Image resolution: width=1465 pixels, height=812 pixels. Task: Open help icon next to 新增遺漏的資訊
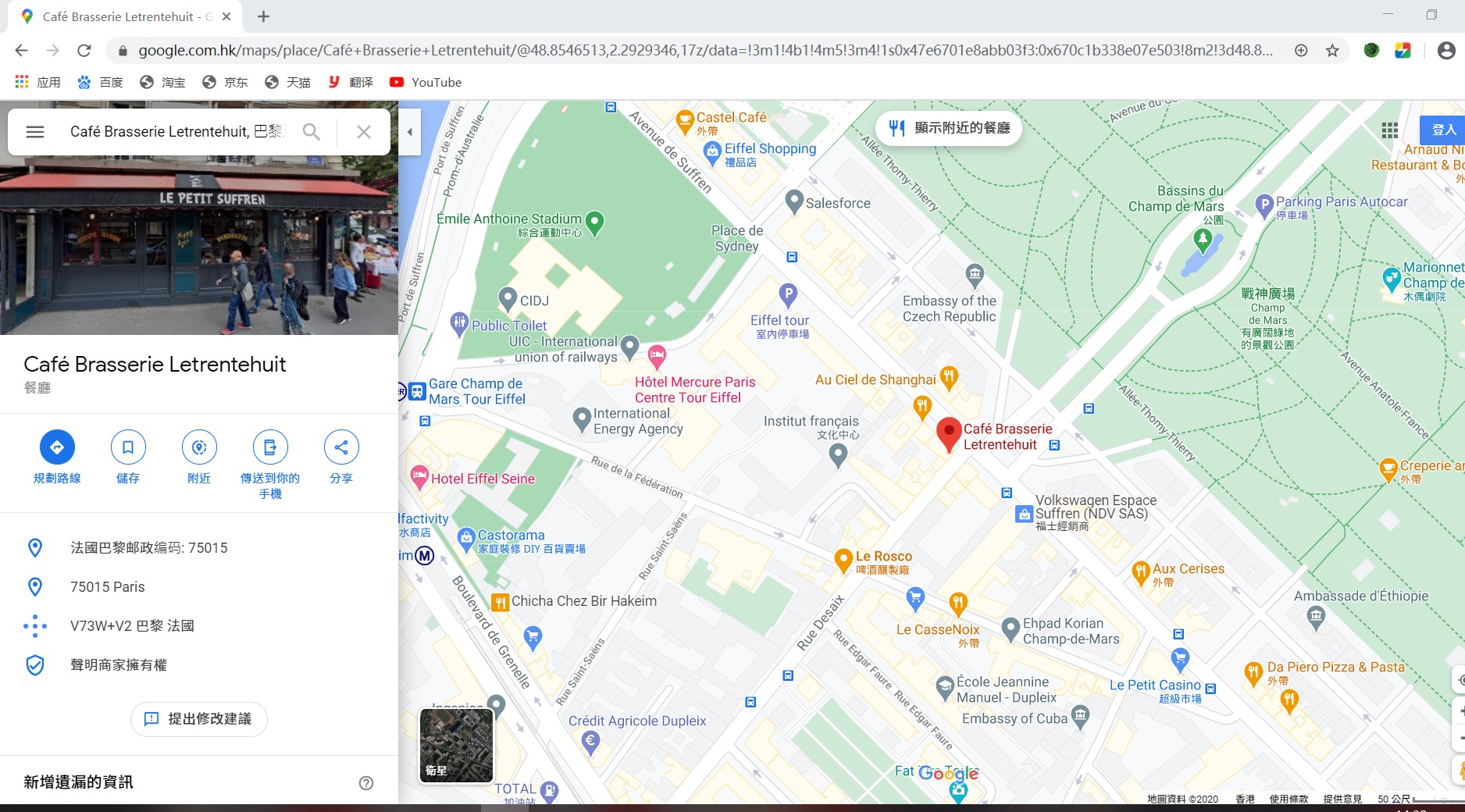tap(366, 783)
